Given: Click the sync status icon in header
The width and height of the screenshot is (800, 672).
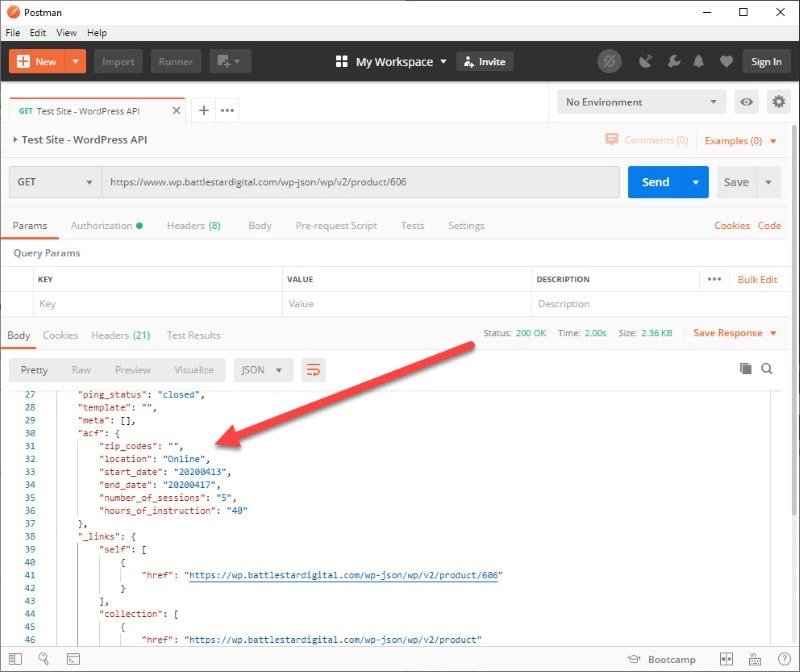Looking at the screenshot, I should (x=609, y=62).
